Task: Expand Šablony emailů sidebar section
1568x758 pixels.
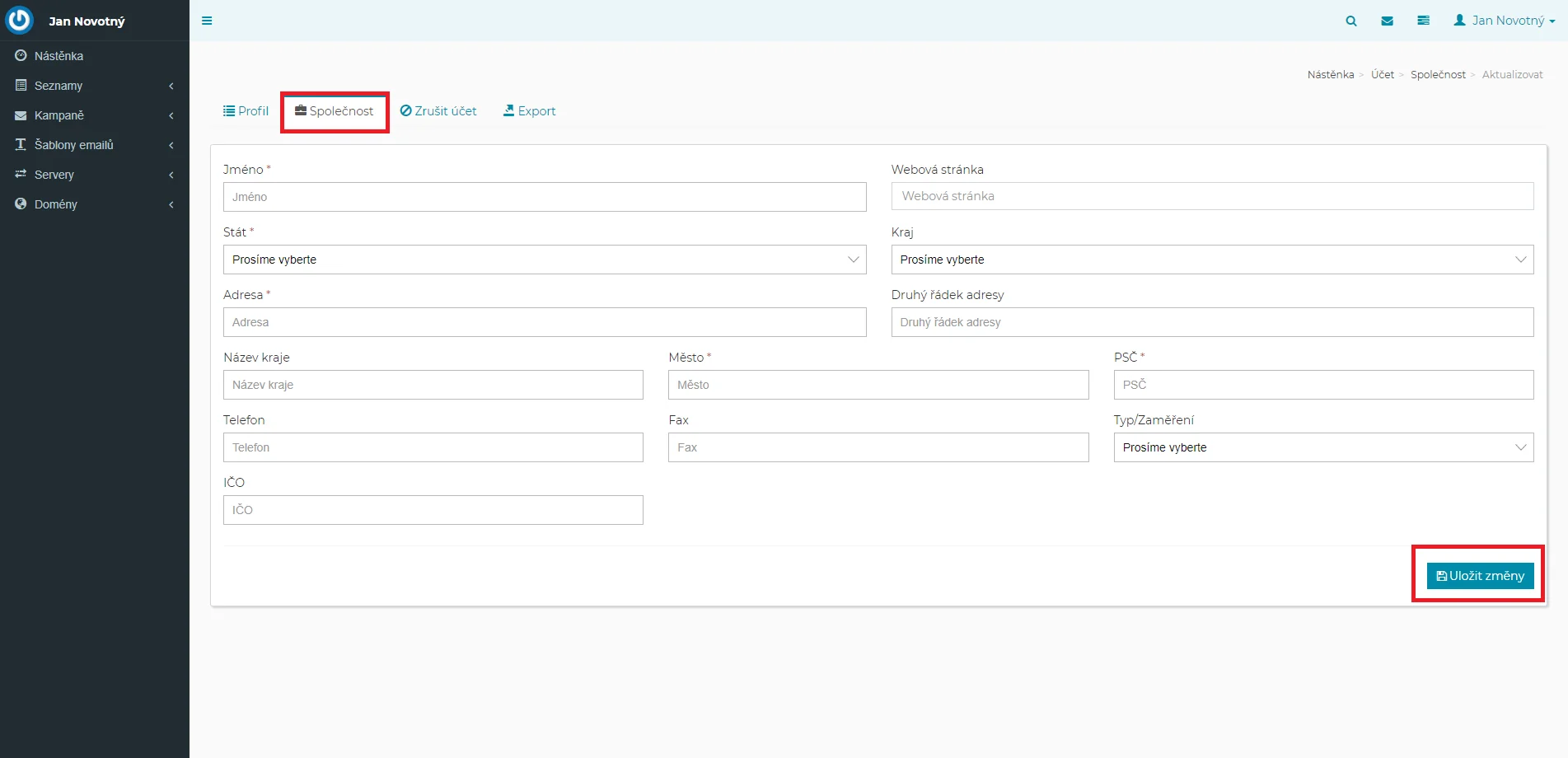Action: 94,145
